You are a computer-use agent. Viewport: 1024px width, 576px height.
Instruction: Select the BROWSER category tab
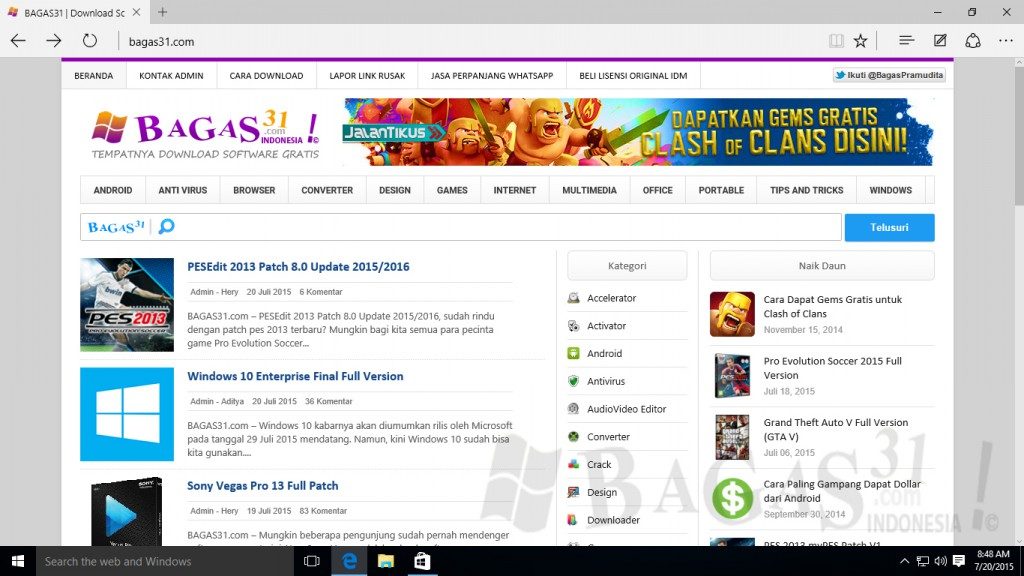tap(254, 190)
